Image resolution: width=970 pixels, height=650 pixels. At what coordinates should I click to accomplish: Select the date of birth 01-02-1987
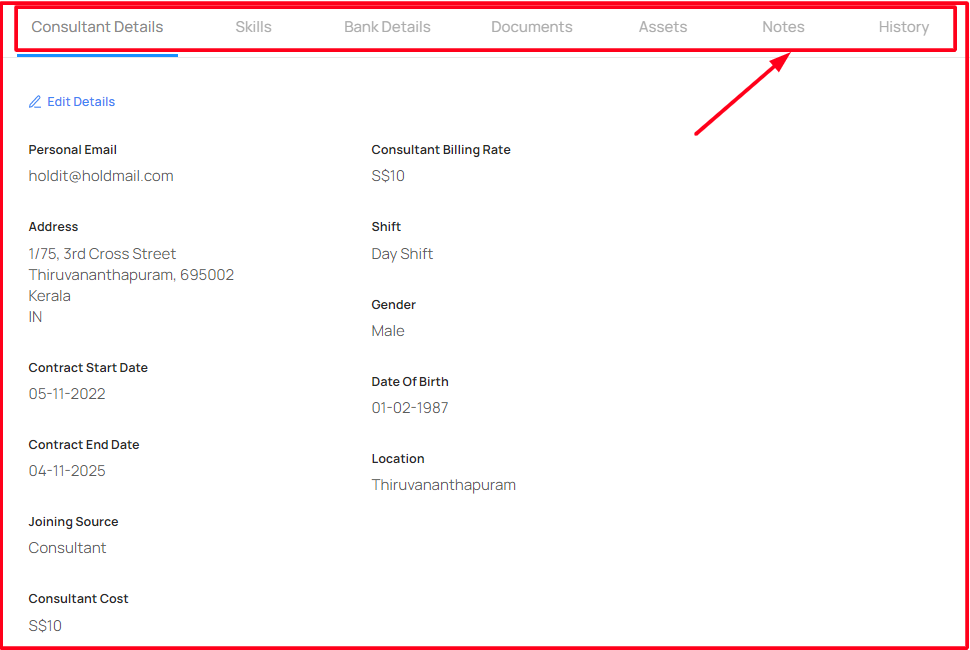coord(410,408)
